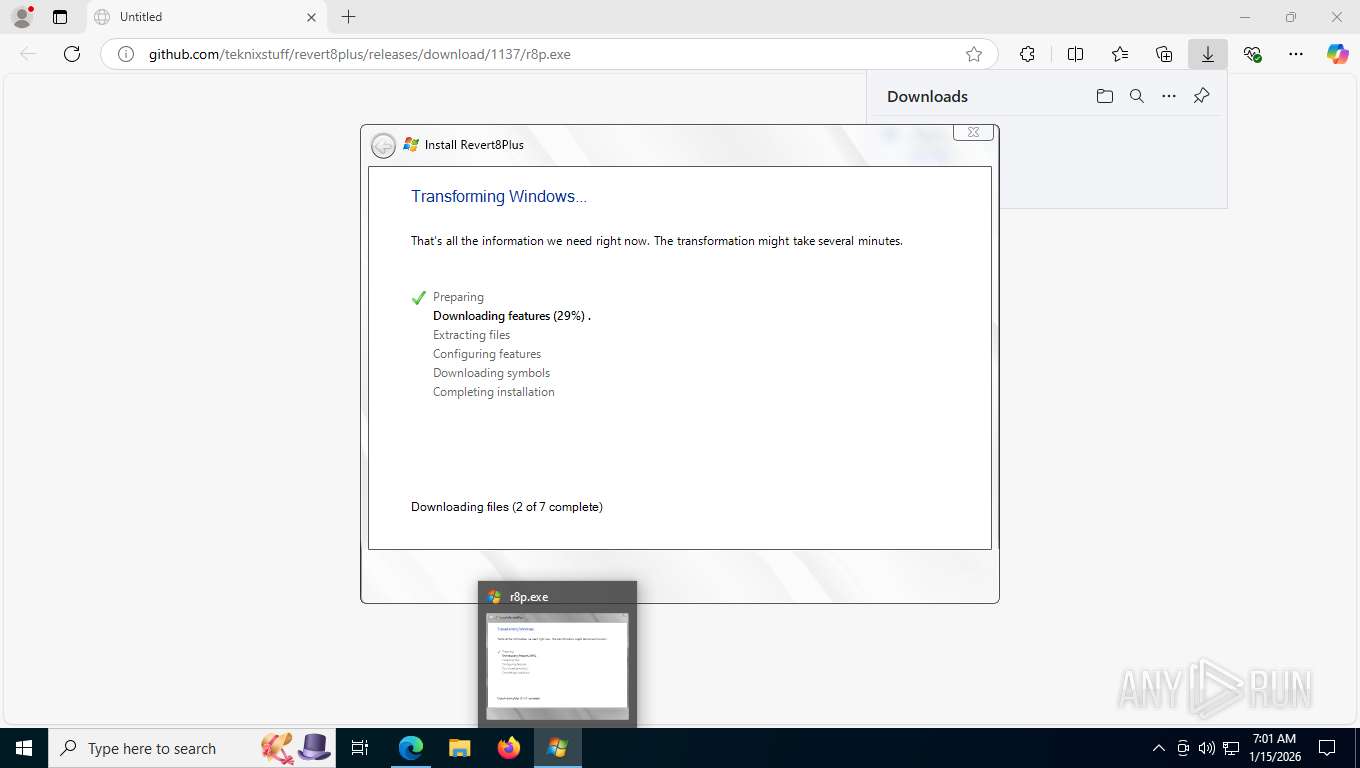Toggle split screen icon in toolbar
The image size is (1360, 768).
(x=1076, y=54)
